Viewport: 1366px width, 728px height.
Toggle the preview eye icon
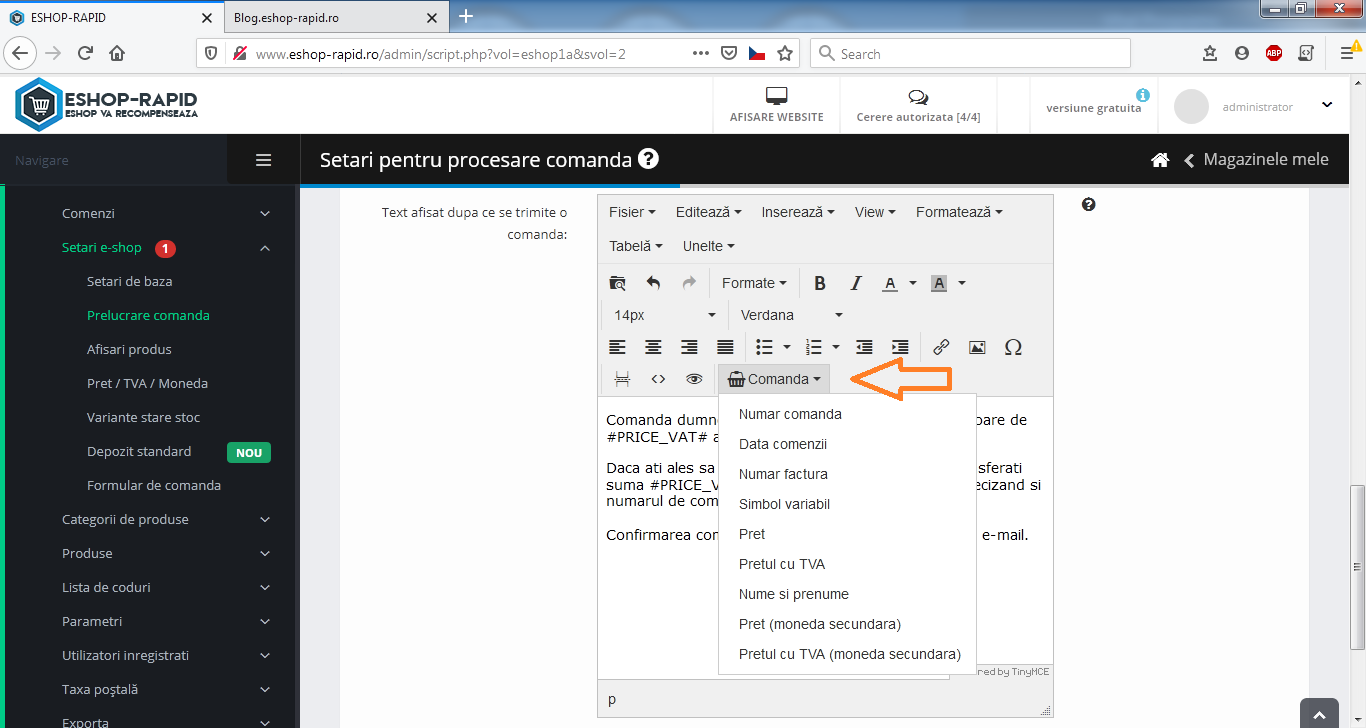tap(694, 379)
